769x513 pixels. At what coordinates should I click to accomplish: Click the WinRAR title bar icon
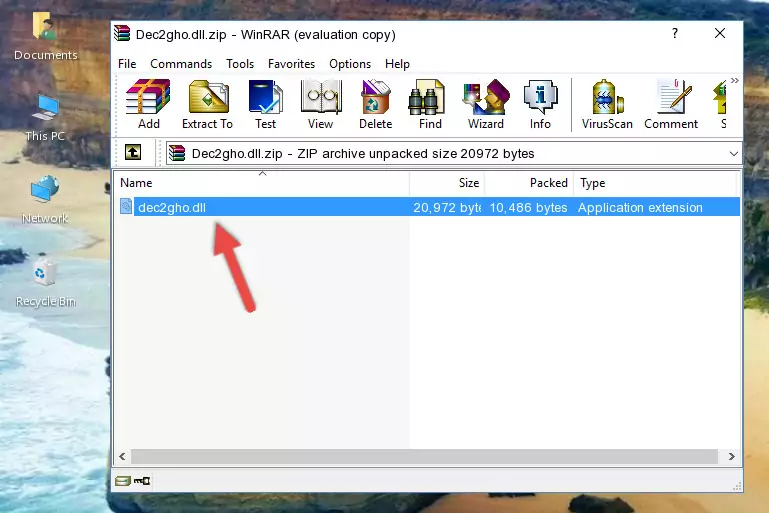point(122,34)
